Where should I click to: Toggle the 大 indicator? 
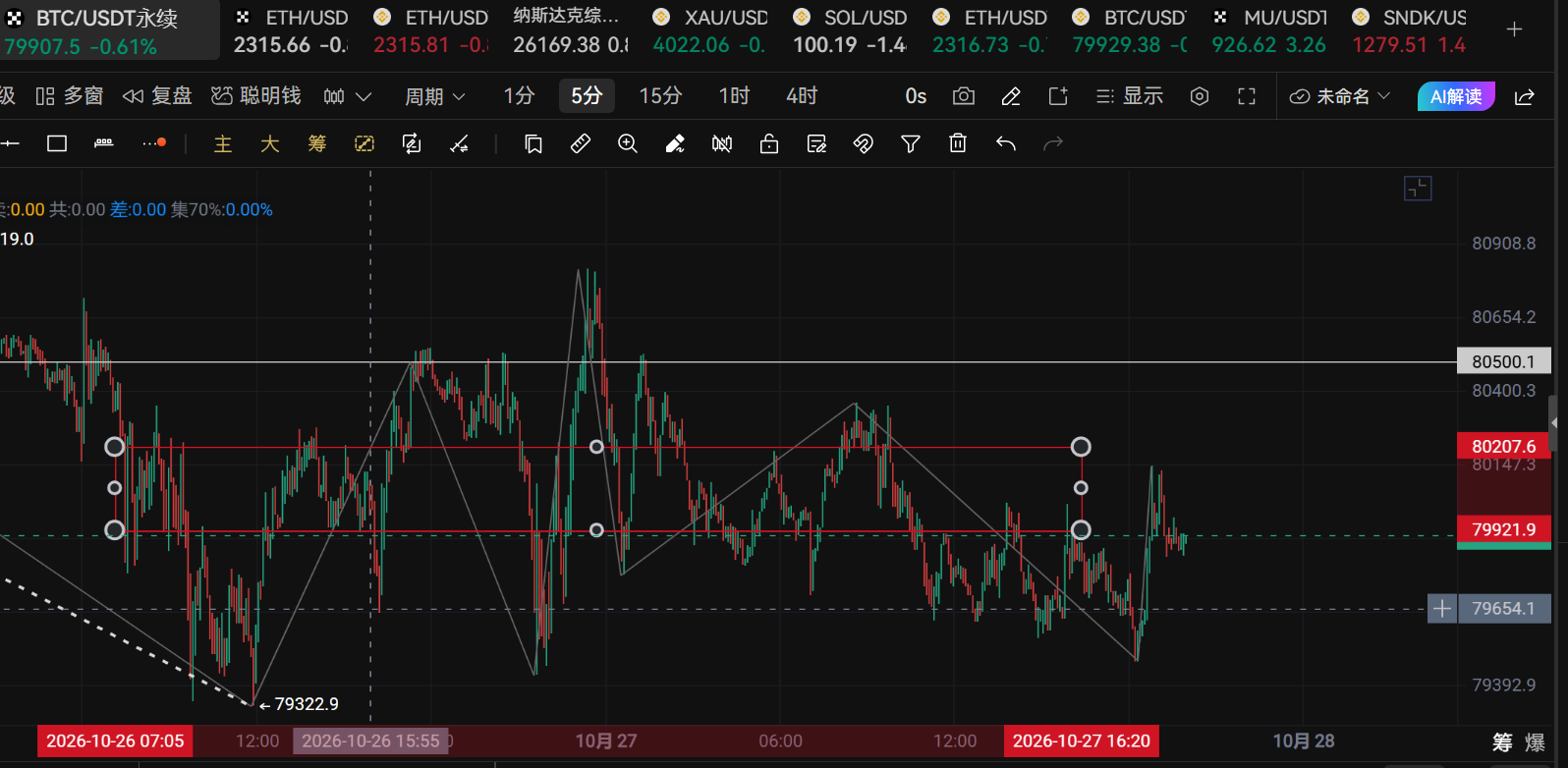[x=270, y=143]
